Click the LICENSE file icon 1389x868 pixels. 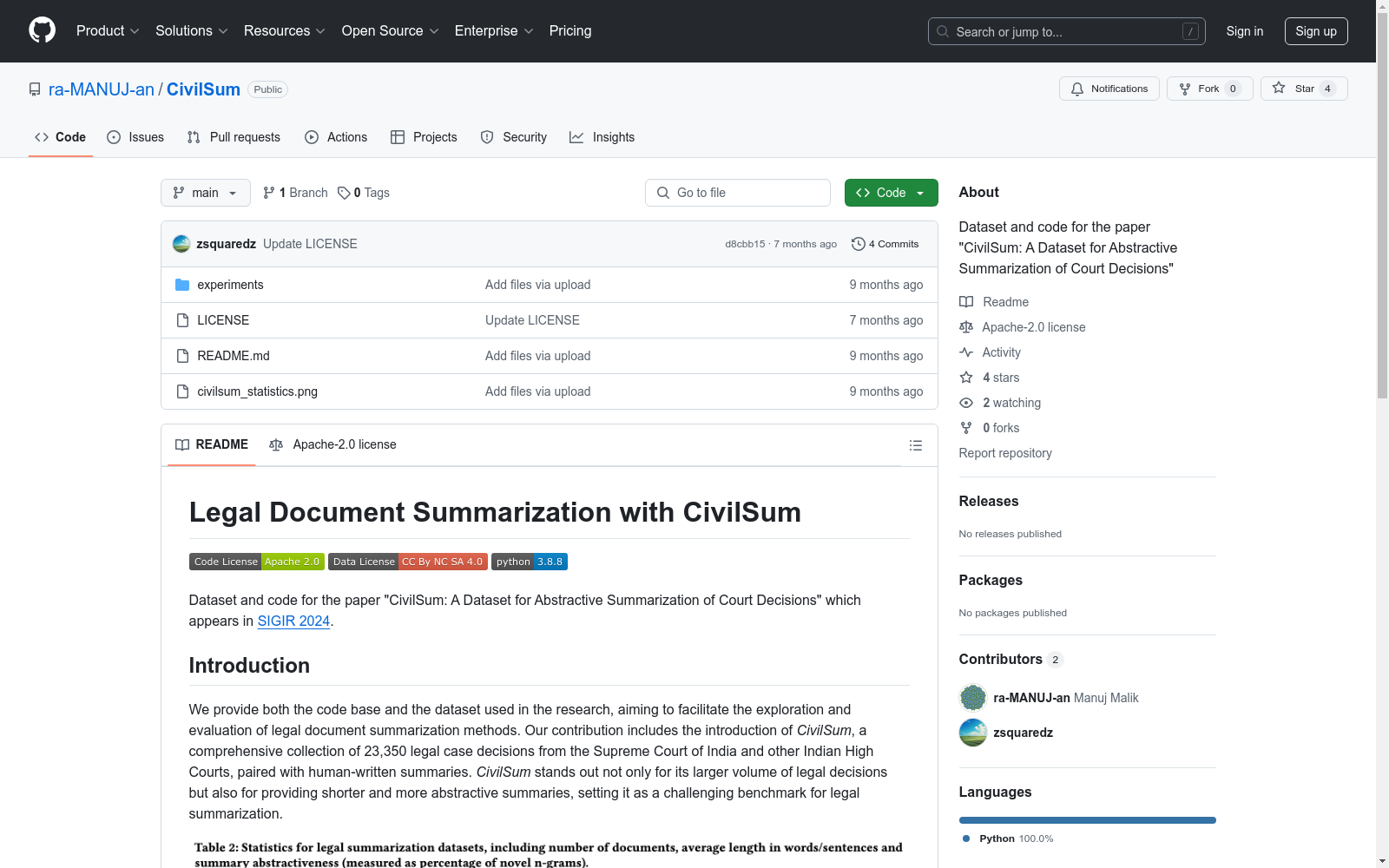(182, 320)
